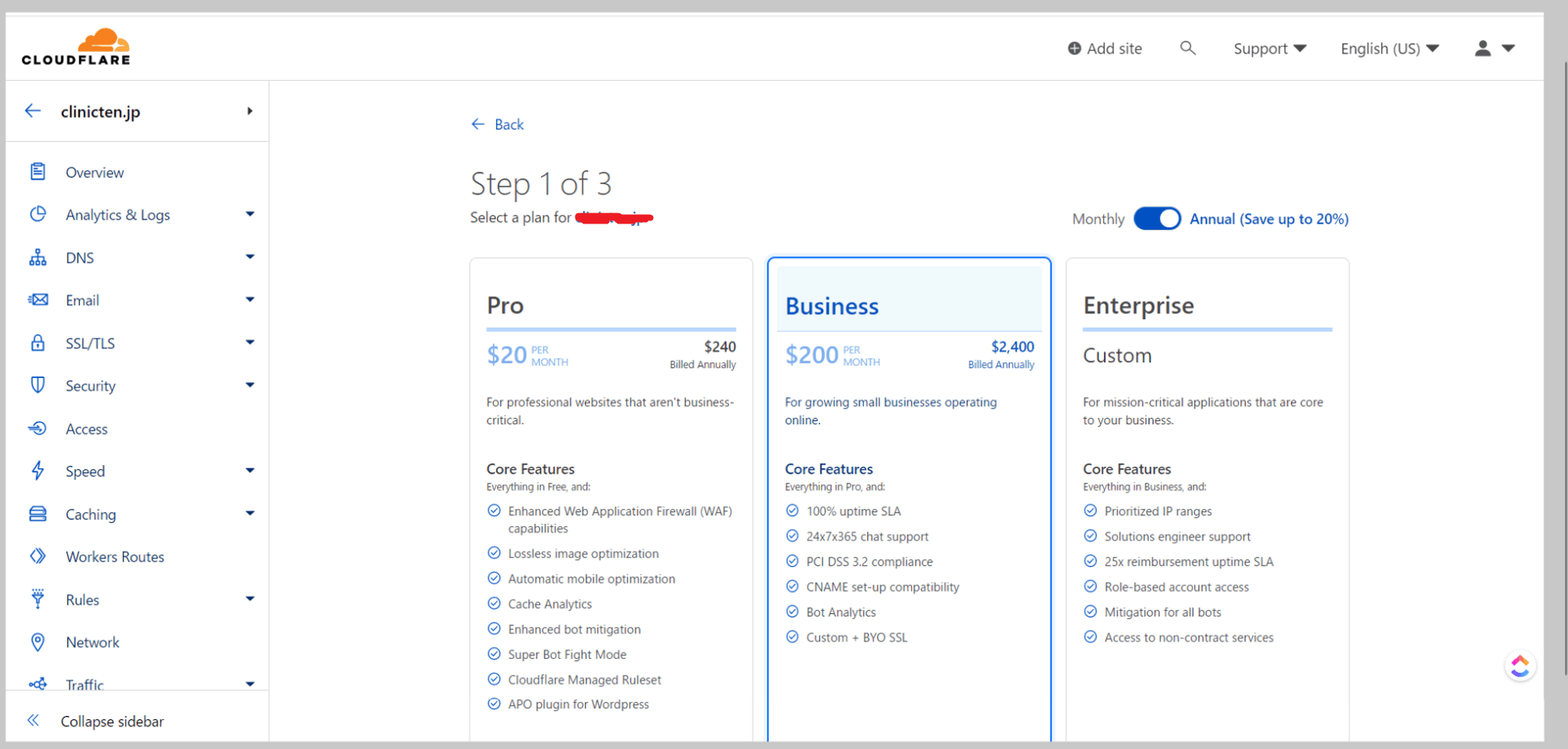Expand the SSL/TLS submenu arrow
1568x749 pixels.
point(250,343)
